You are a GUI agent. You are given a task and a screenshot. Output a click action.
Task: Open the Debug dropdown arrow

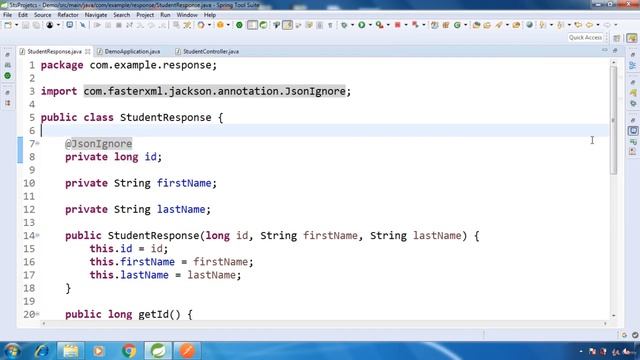pos(352,25)
